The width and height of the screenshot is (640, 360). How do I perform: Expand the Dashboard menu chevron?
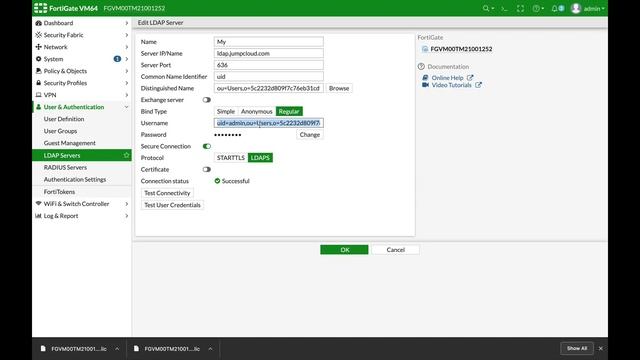[127, 23]
